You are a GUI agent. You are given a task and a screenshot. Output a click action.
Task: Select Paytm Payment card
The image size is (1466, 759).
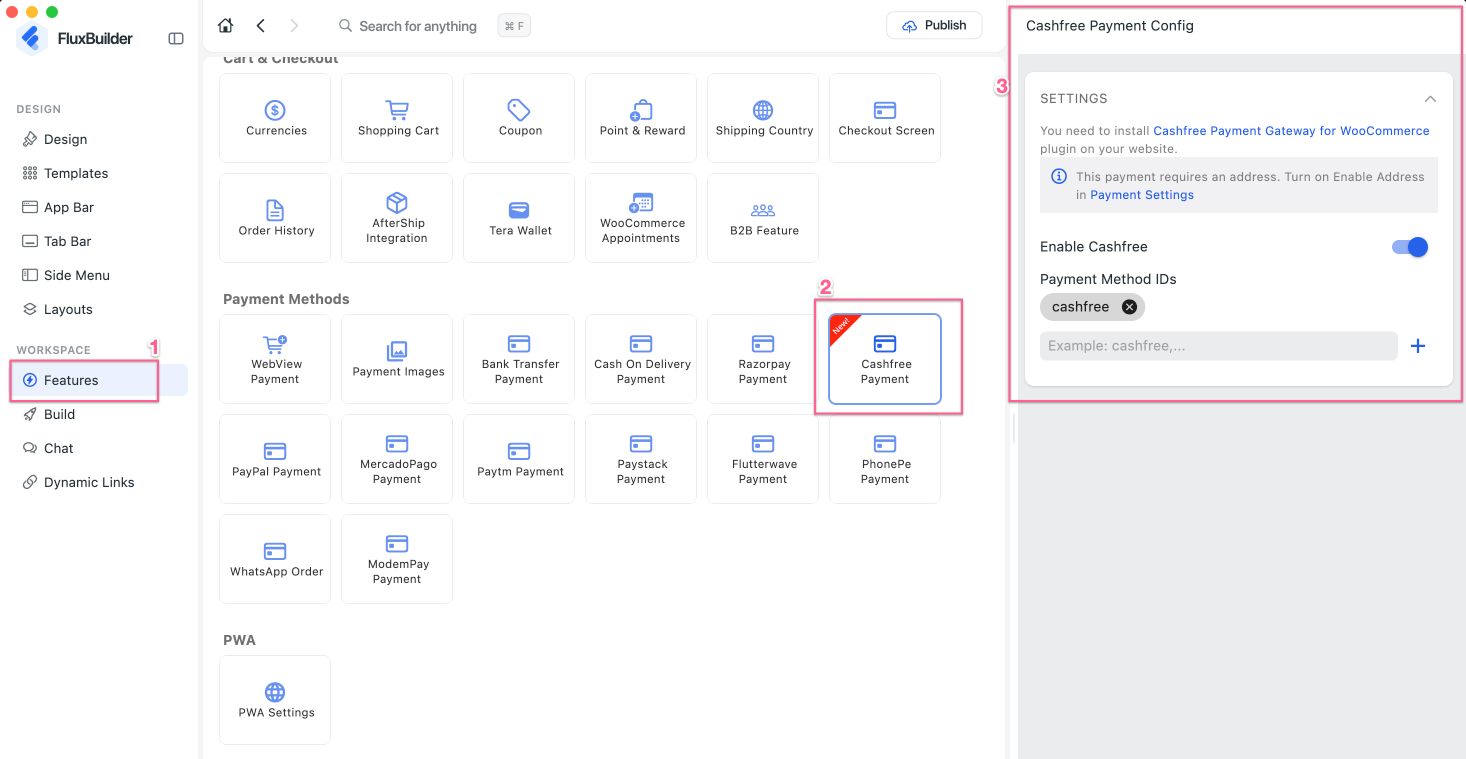click(x=519, y=459)
